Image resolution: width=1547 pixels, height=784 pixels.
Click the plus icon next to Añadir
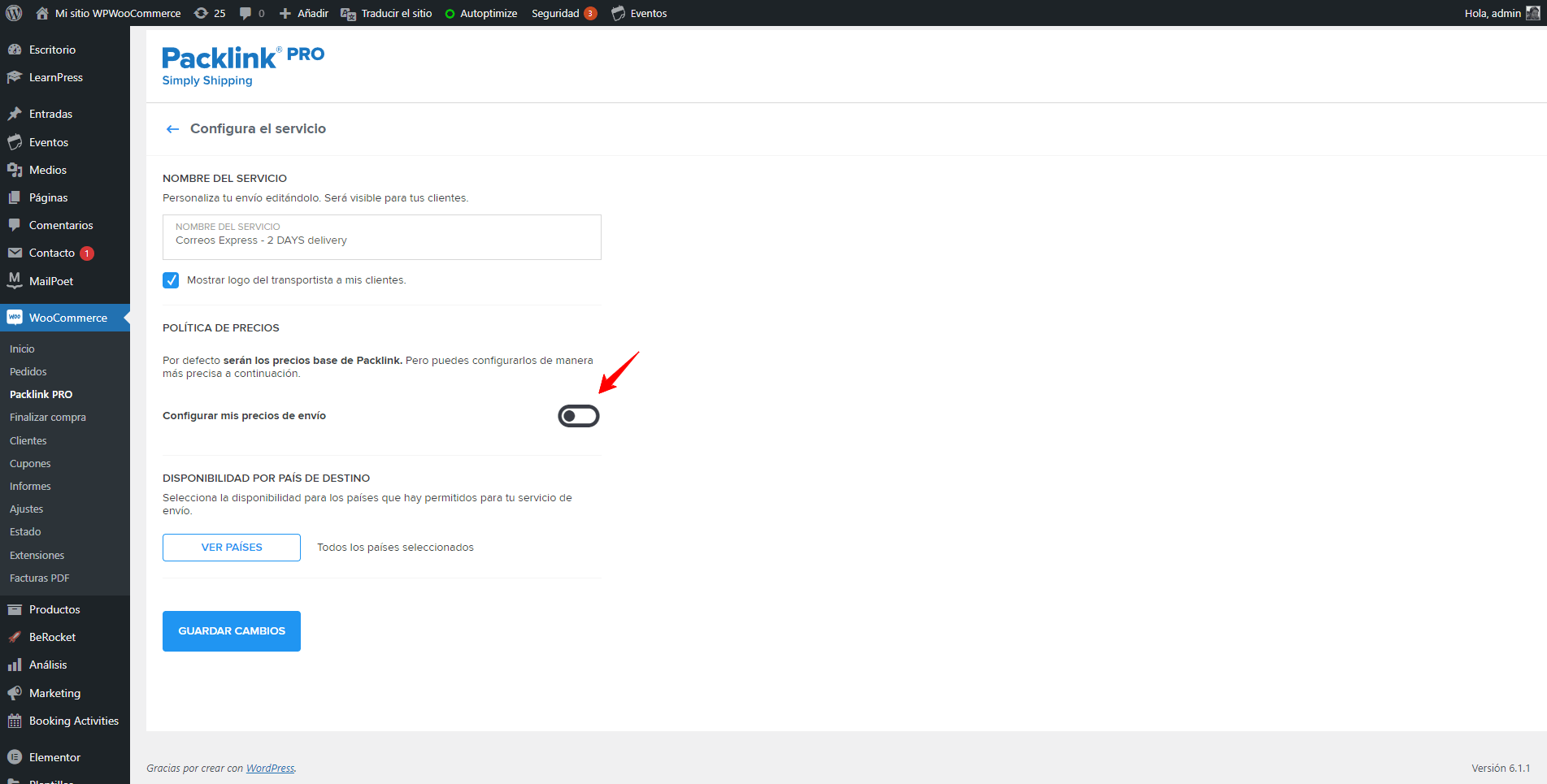tap(285, 13)
